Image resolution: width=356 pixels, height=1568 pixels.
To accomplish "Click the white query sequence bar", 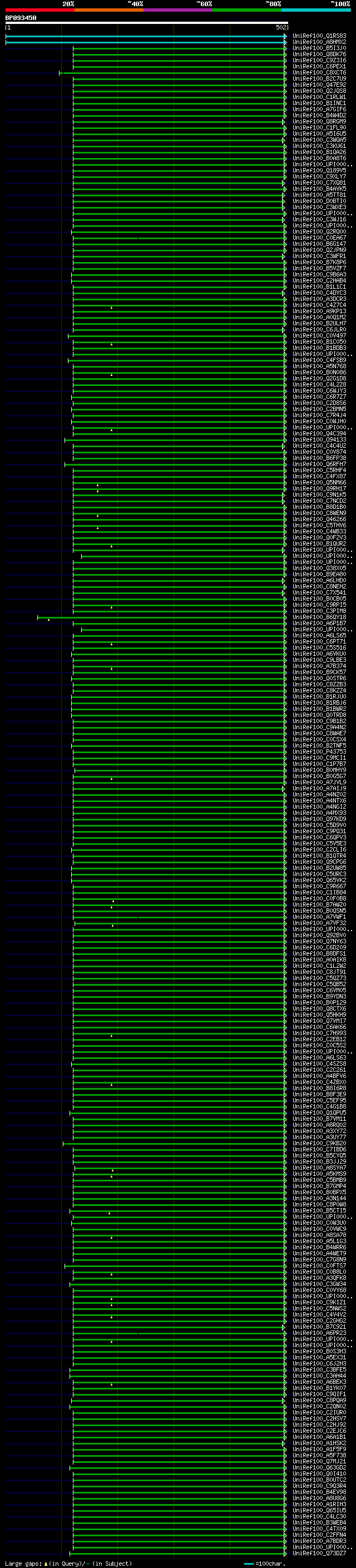I will (146, 22).
